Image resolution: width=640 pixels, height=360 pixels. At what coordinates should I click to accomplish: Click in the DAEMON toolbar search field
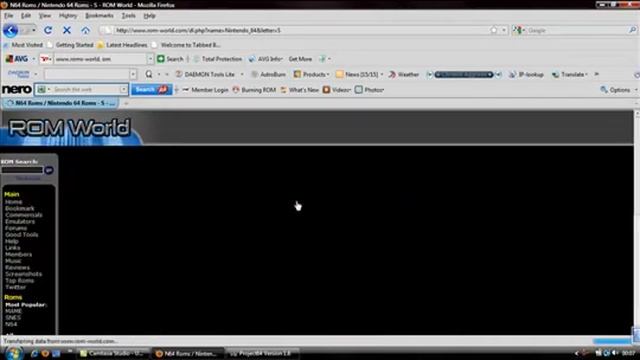pos(87,74)
